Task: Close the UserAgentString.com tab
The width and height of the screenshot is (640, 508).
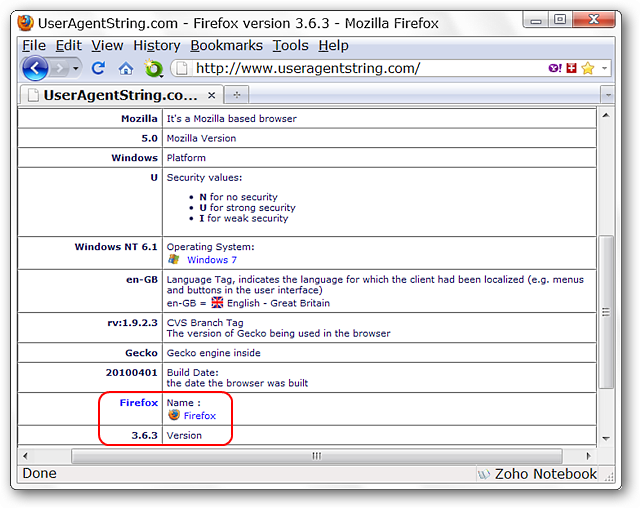Action: tap(211, 95)
